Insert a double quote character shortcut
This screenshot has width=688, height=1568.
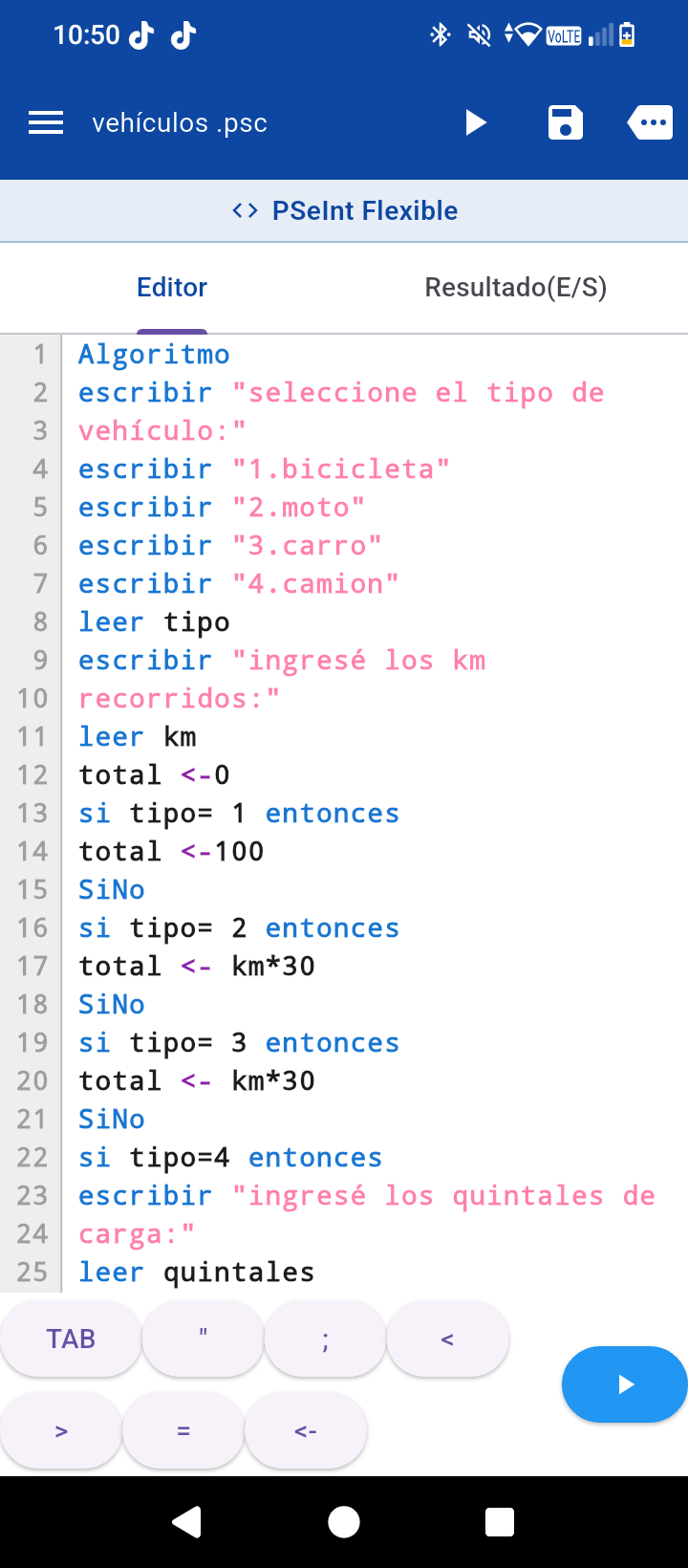(x=203, y=1339)
